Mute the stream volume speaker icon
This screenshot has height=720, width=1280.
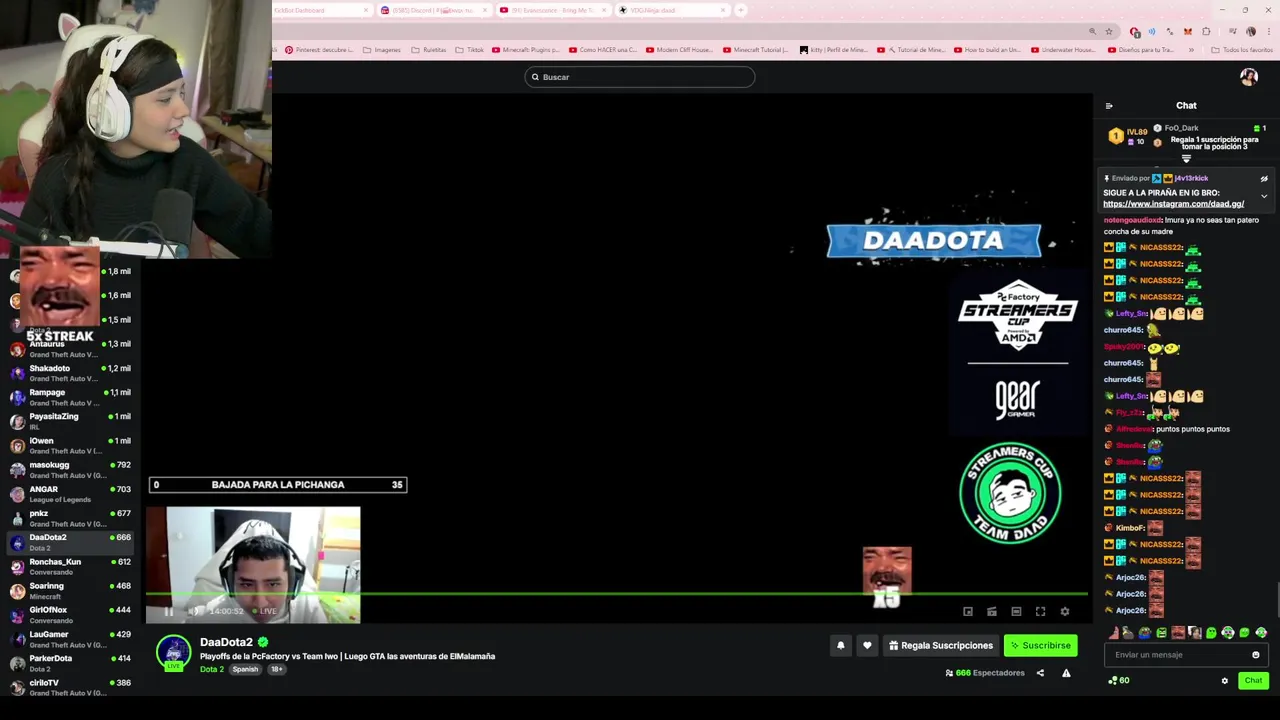(195, 611)
